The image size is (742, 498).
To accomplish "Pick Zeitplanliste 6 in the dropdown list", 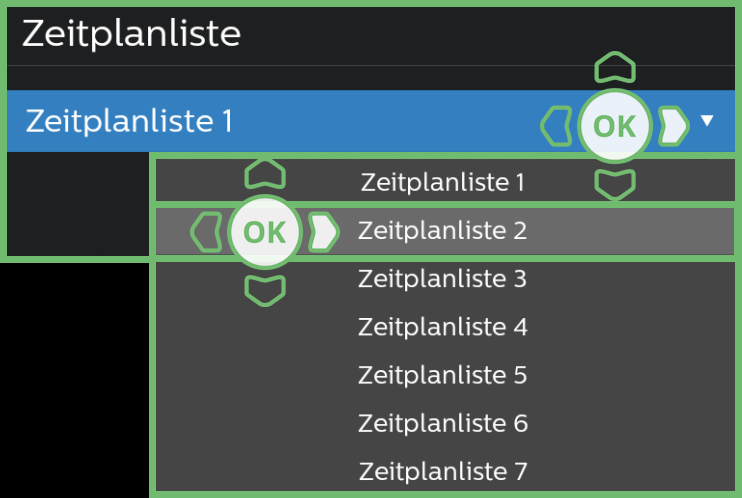I will click(442, 423).
